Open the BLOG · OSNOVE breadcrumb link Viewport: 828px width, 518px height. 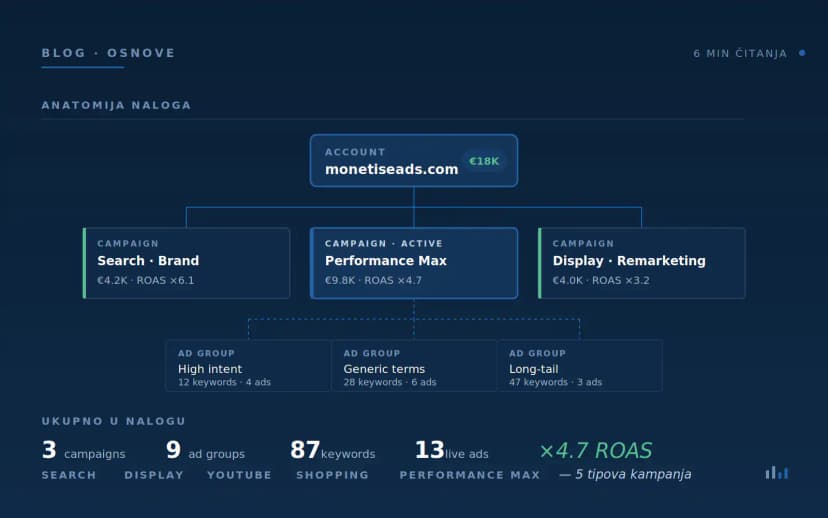(108, 53)
